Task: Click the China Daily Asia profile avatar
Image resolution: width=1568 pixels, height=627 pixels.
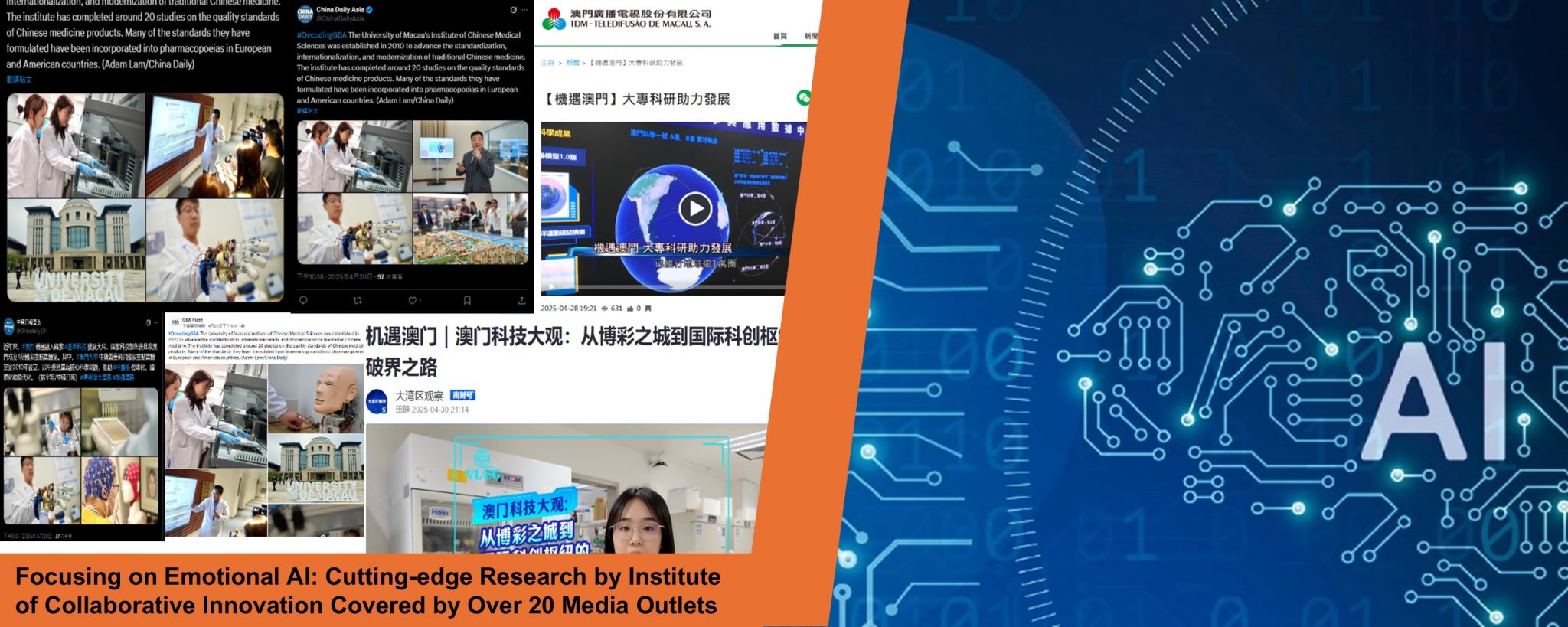Action: coord(305,14)
